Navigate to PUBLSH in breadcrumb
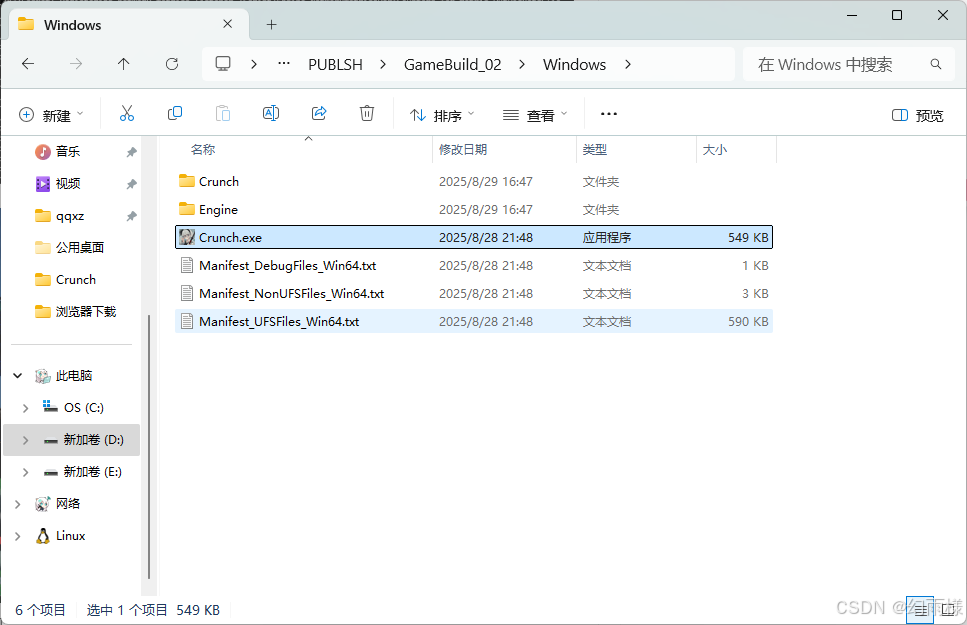This screenshot has width=967, height=625. click(x=335, y=64)
